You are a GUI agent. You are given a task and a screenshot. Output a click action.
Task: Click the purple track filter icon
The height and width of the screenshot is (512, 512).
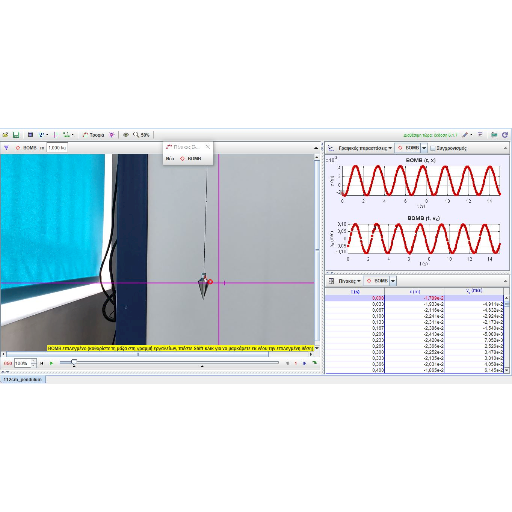pos(6,148)
